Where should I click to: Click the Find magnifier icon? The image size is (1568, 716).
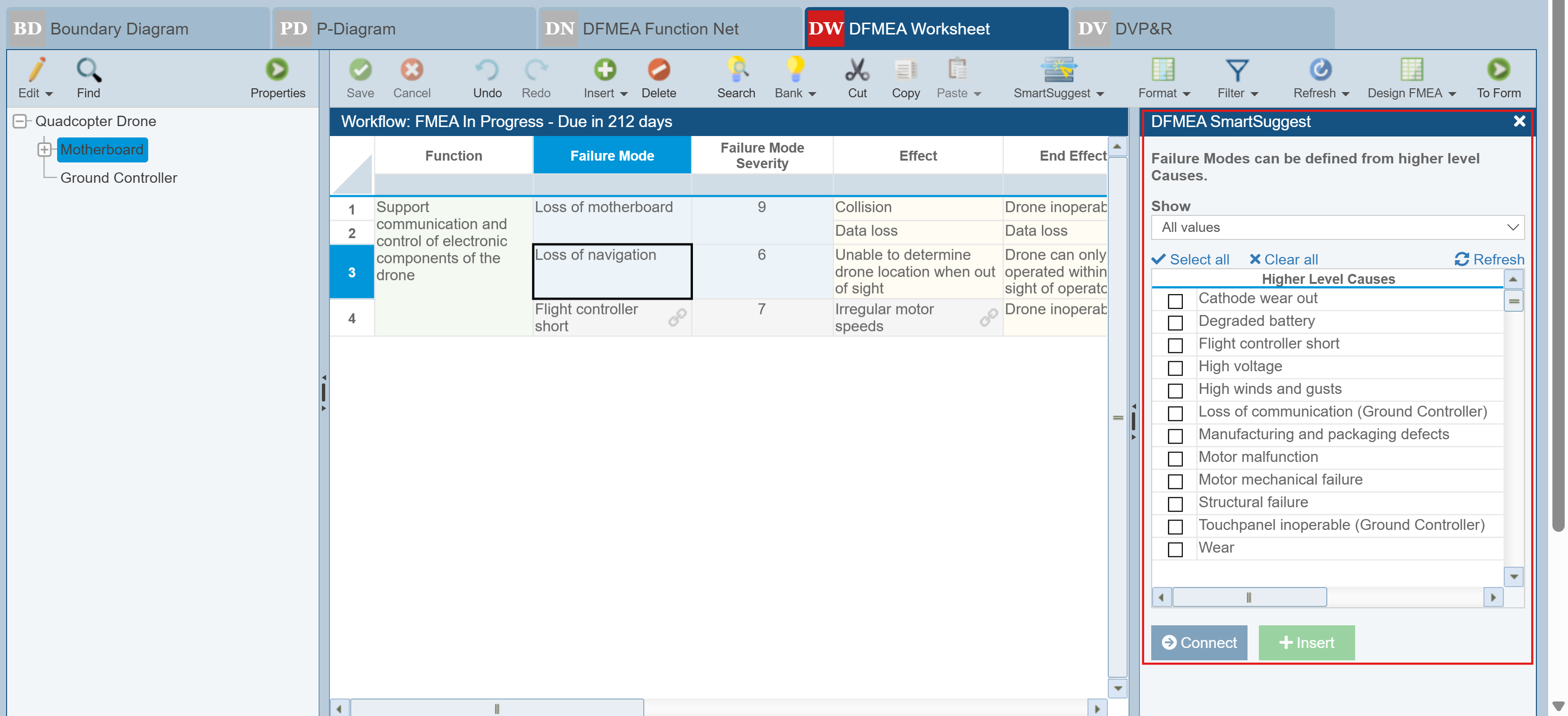[x=88, y=69]
